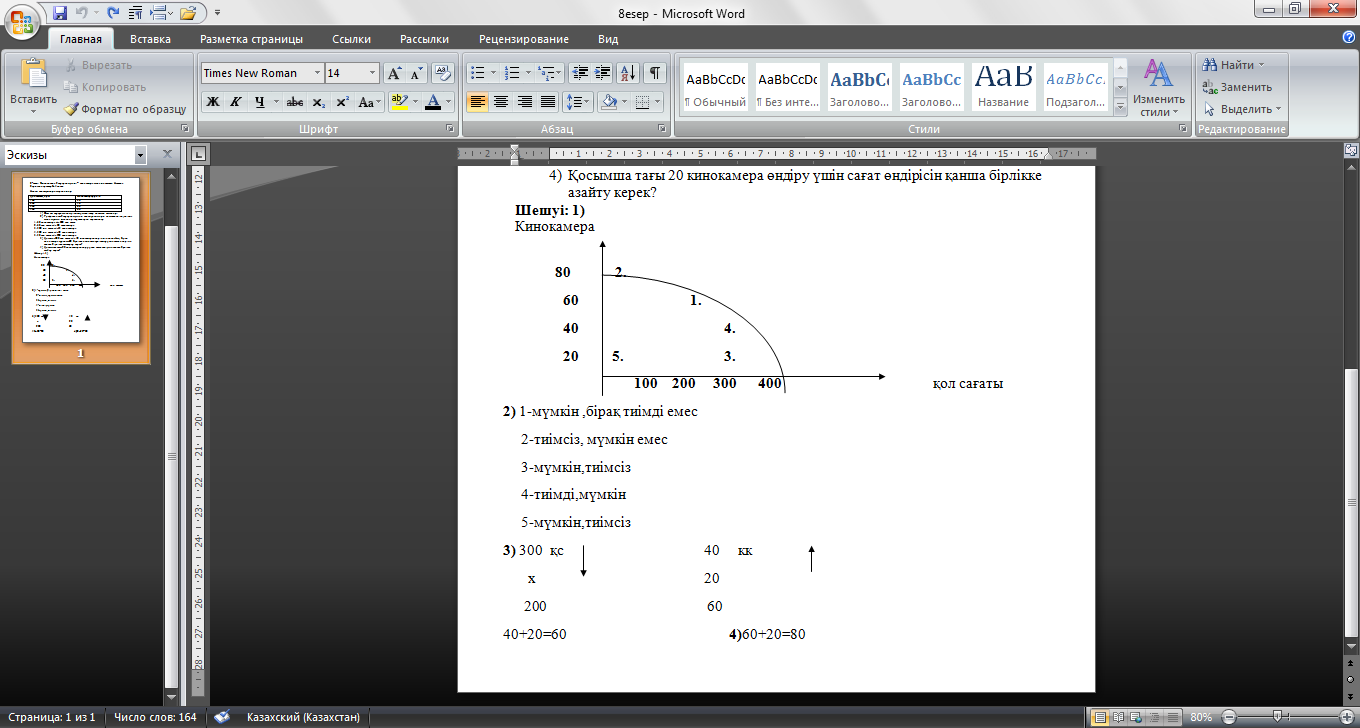Click Format Painter (Формат по образцу)
1360x728 pixels.
(125, 109)
